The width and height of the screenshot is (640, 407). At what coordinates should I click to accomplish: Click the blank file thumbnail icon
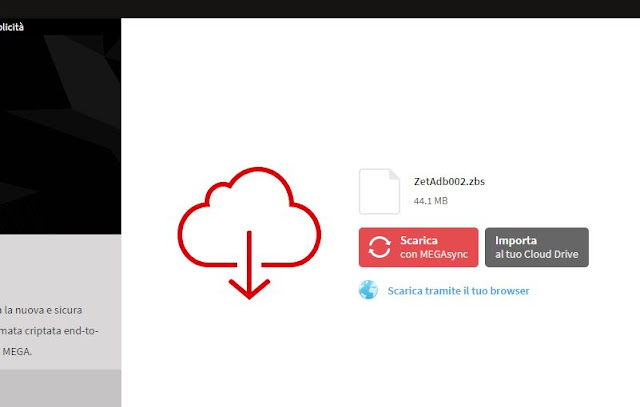point(379,191)
